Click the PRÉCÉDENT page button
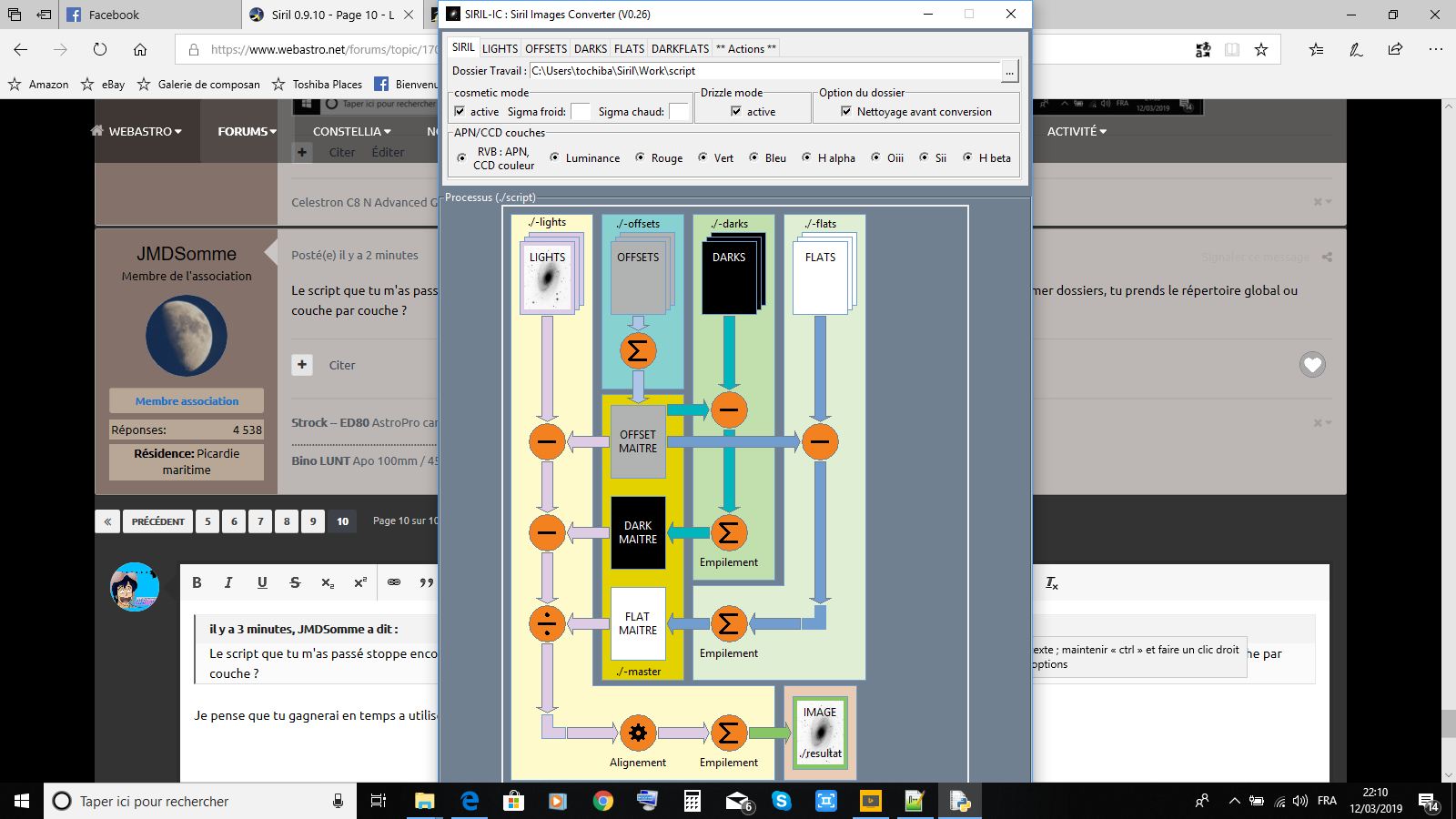 point(157,521)
